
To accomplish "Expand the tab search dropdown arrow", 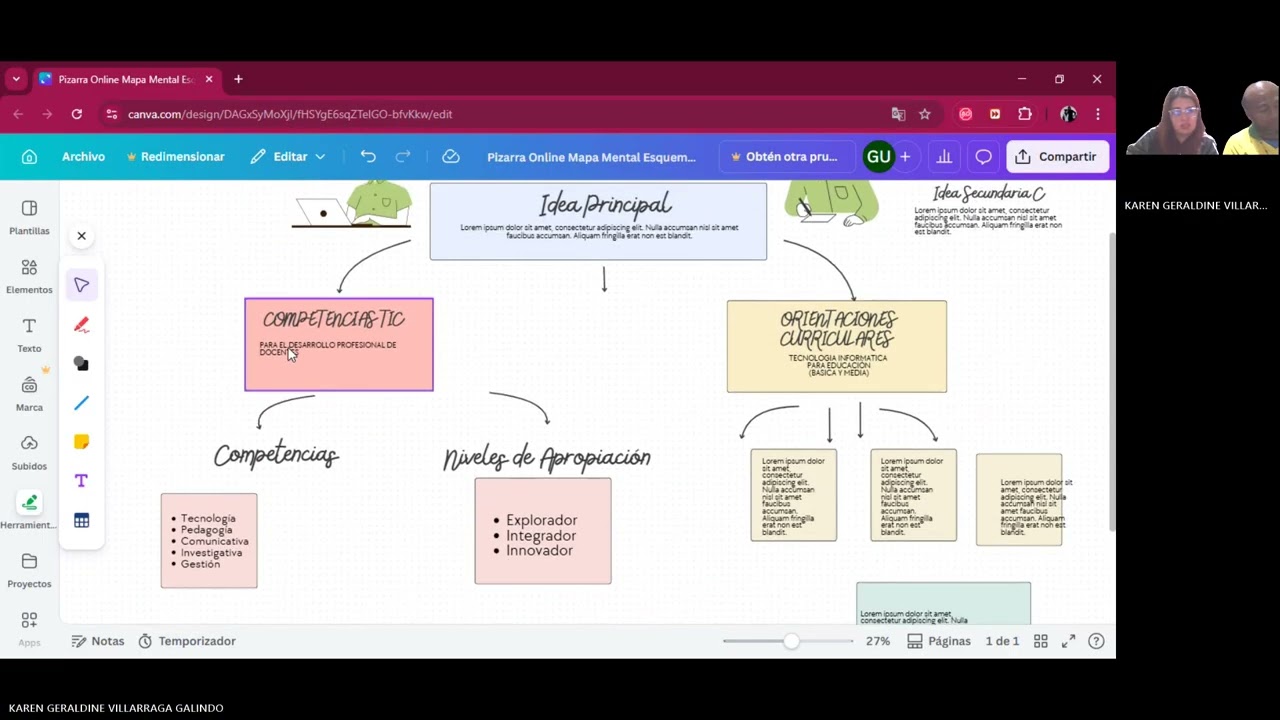I will click(16, 79).
